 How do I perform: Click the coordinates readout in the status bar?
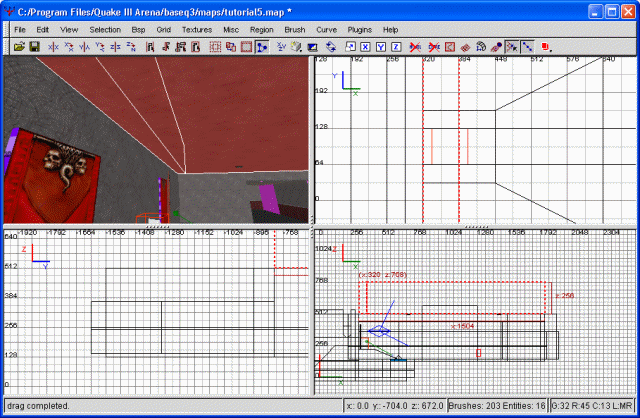pyautogui.click(x=395, y=406)
